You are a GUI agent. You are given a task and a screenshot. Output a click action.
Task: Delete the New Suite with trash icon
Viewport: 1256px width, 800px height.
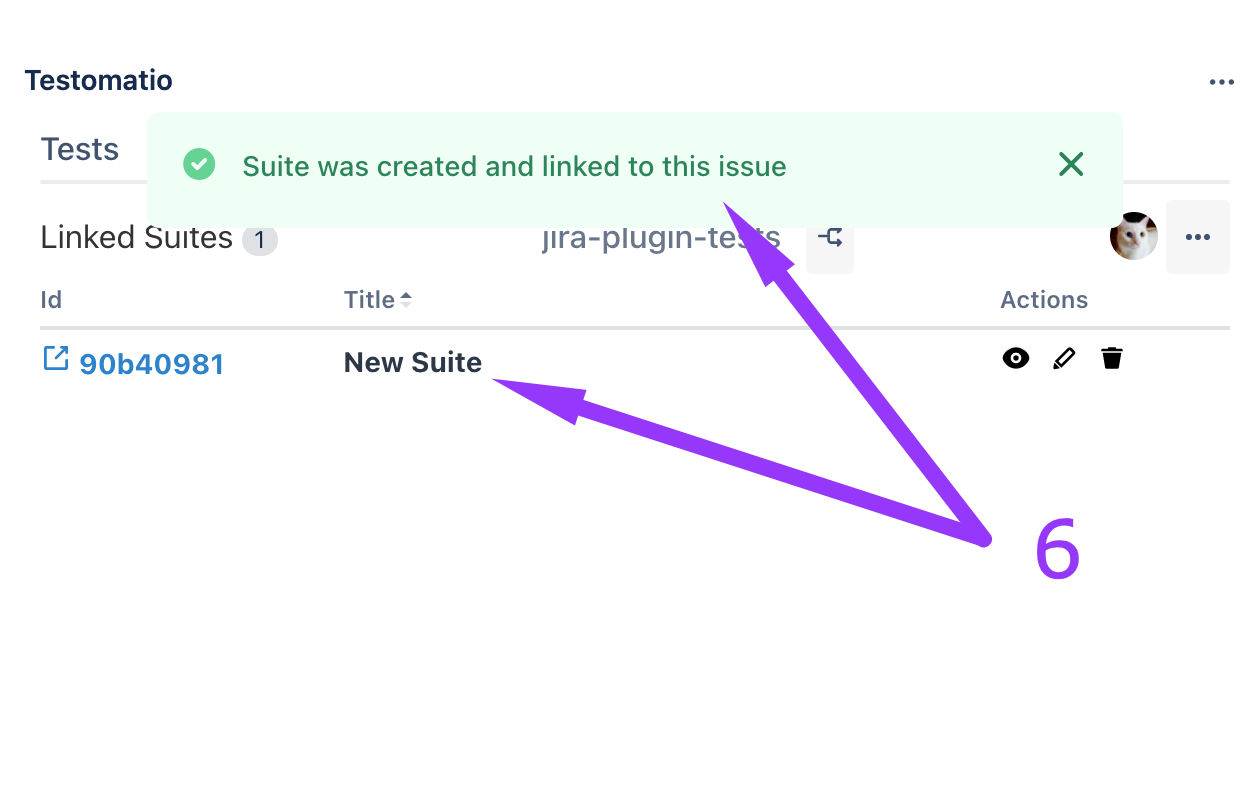pos(1112,358)
